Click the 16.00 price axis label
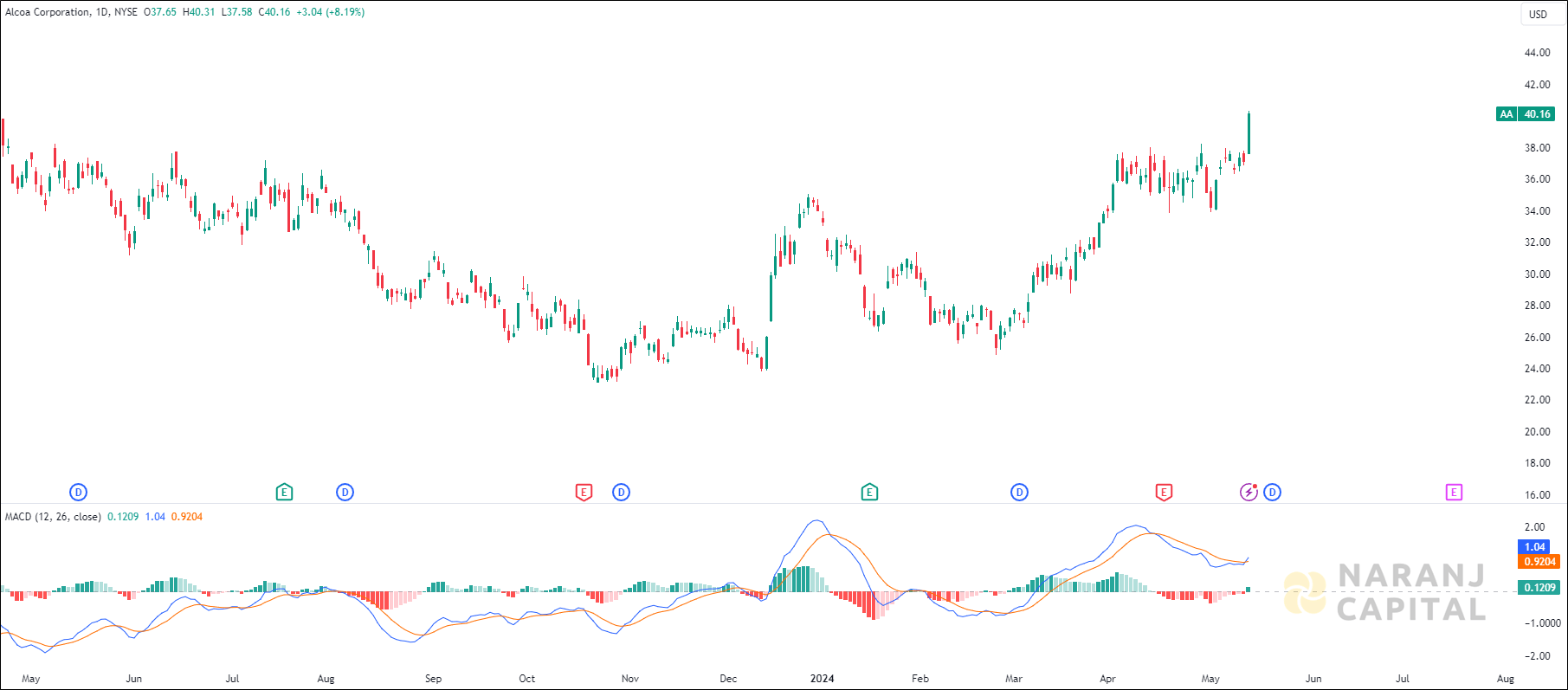Image resolution: width=1568 pixels, height=690 pixels. pos(1538,495)
